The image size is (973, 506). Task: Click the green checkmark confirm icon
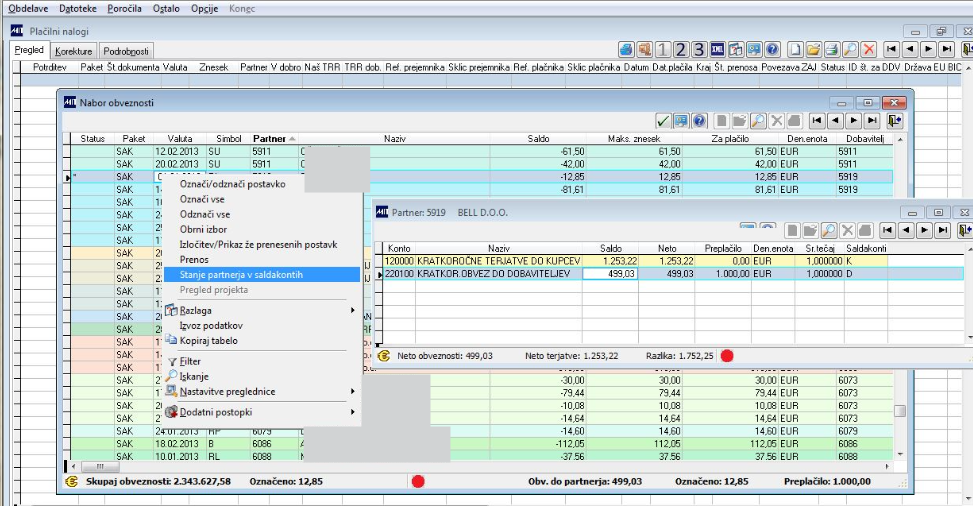click(x=663, y=120)
